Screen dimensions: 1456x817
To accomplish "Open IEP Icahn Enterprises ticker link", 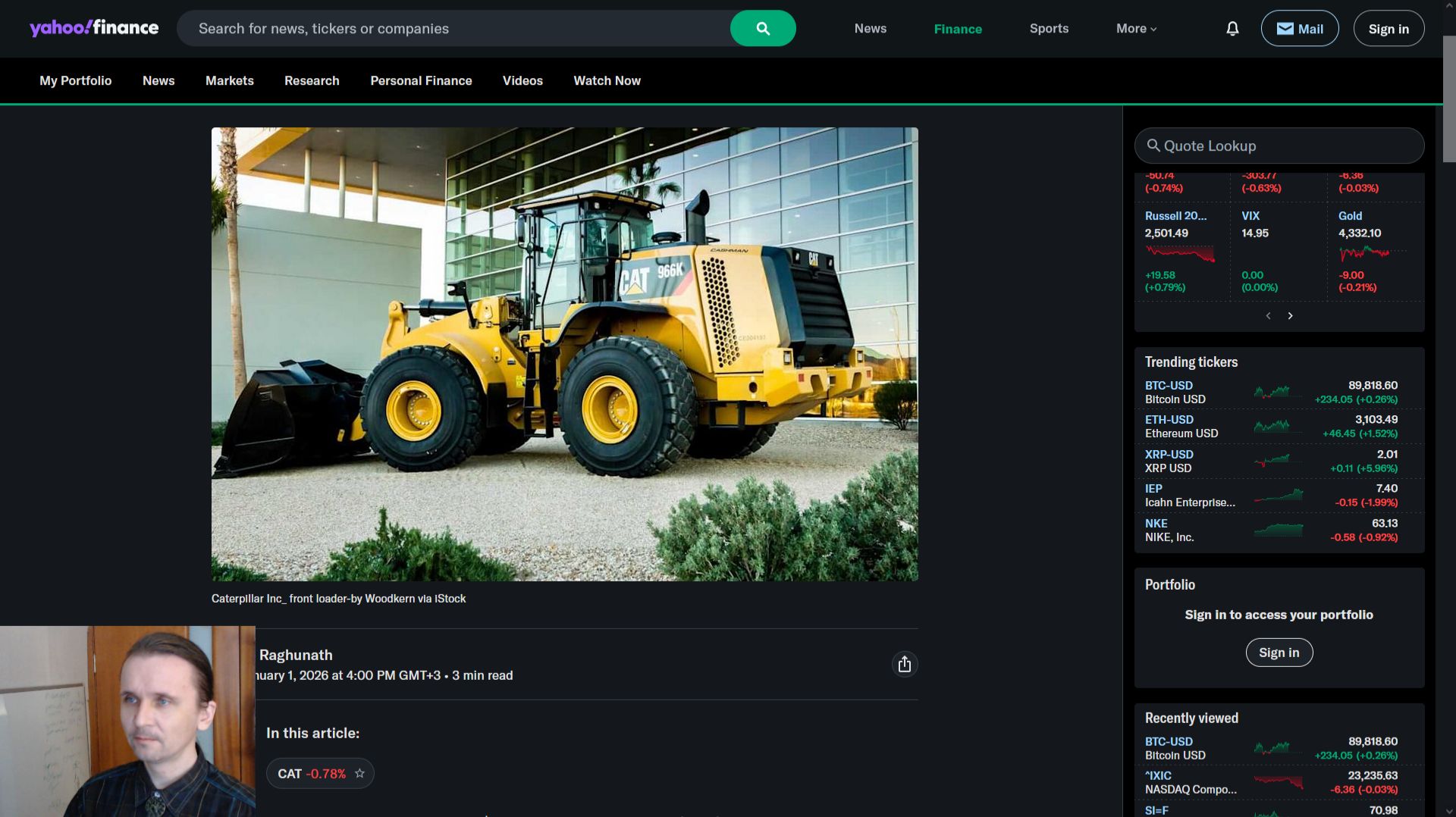I will [1153, 489].
